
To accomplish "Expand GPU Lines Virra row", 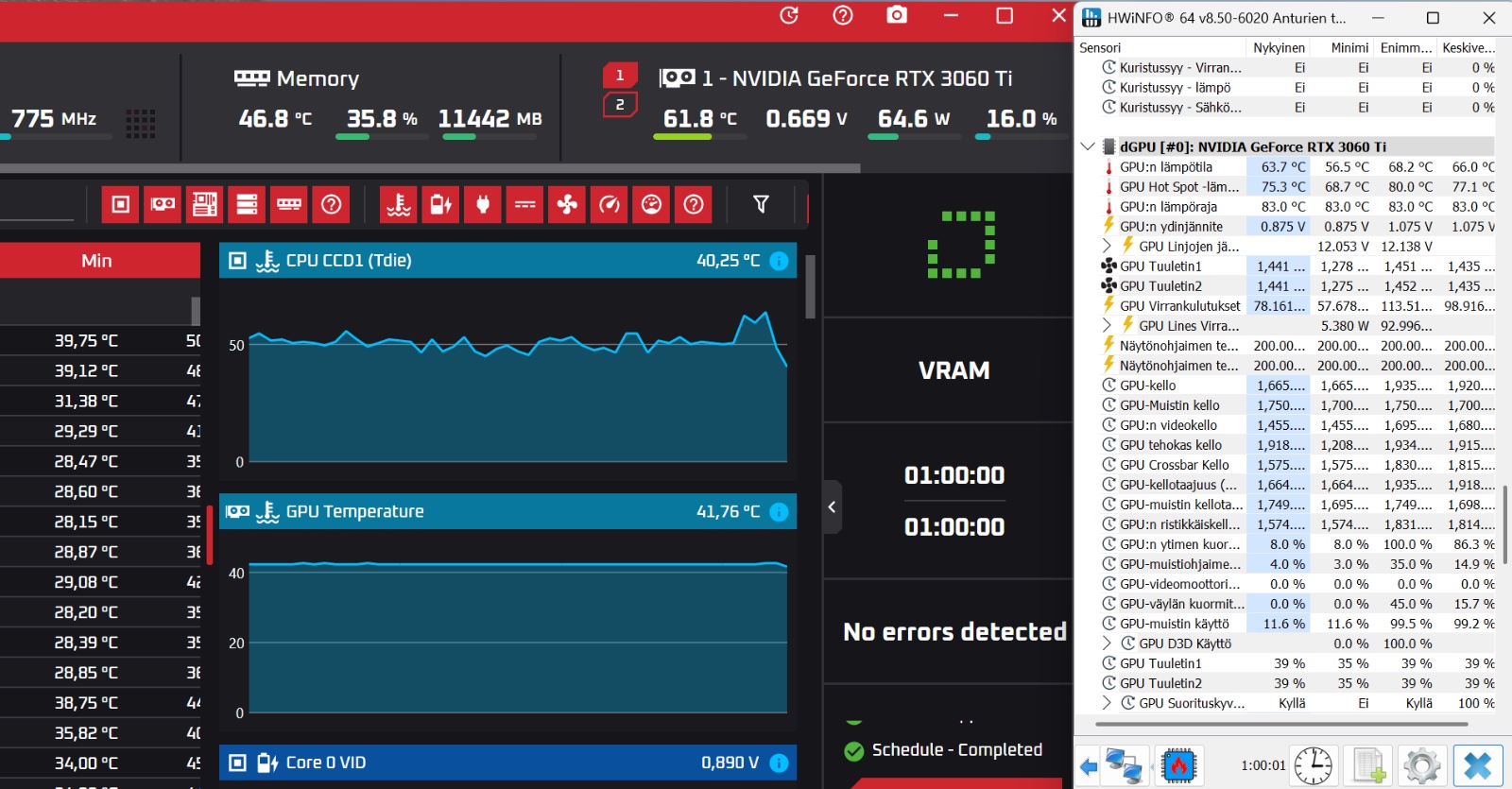I will point(1108,325).
